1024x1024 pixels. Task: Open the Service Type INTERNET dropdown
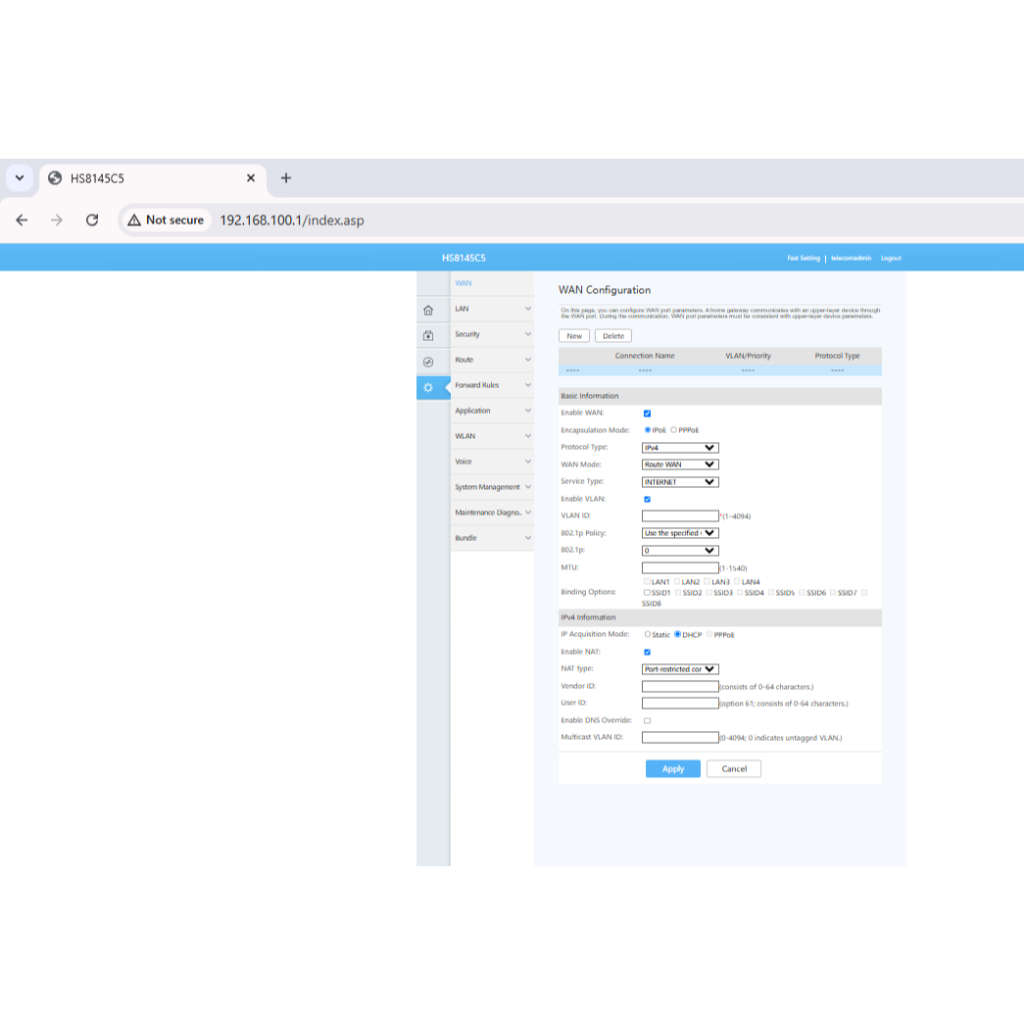[x=680, y=482]
